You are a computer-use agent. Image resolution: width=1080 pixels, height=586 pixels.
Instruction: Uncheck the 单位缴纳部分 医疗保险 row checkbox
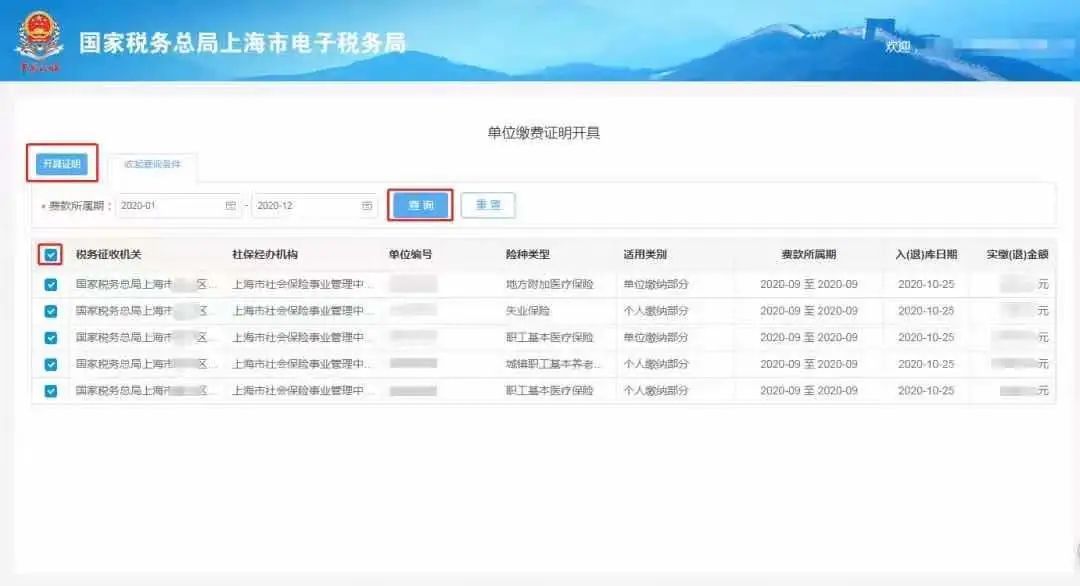(x=49, y=337)
